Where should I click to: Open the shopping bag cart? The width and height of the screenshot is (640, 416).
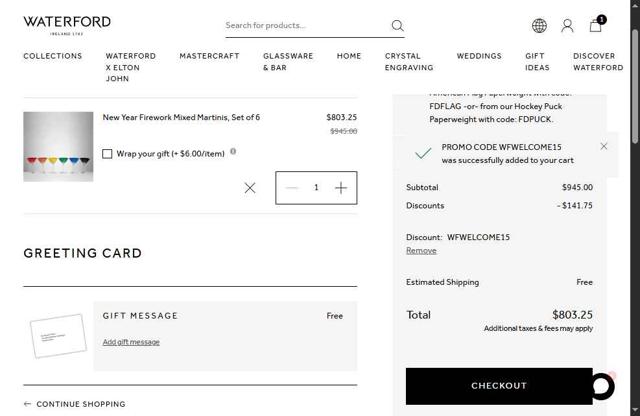(596, 25)
